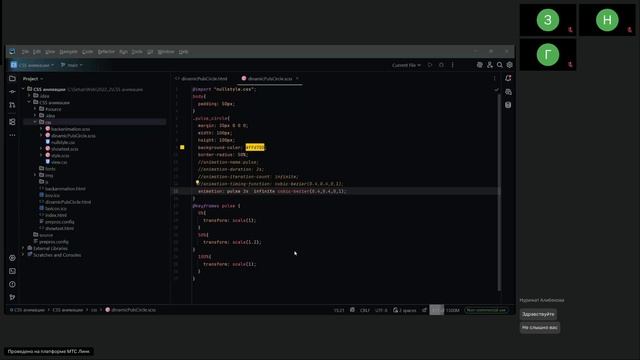Image resolution: width=640 pixels, height=360 pixels.
Task: Click the Run button in toolbar
Action: pyautogui.click(x=430, y=65)
